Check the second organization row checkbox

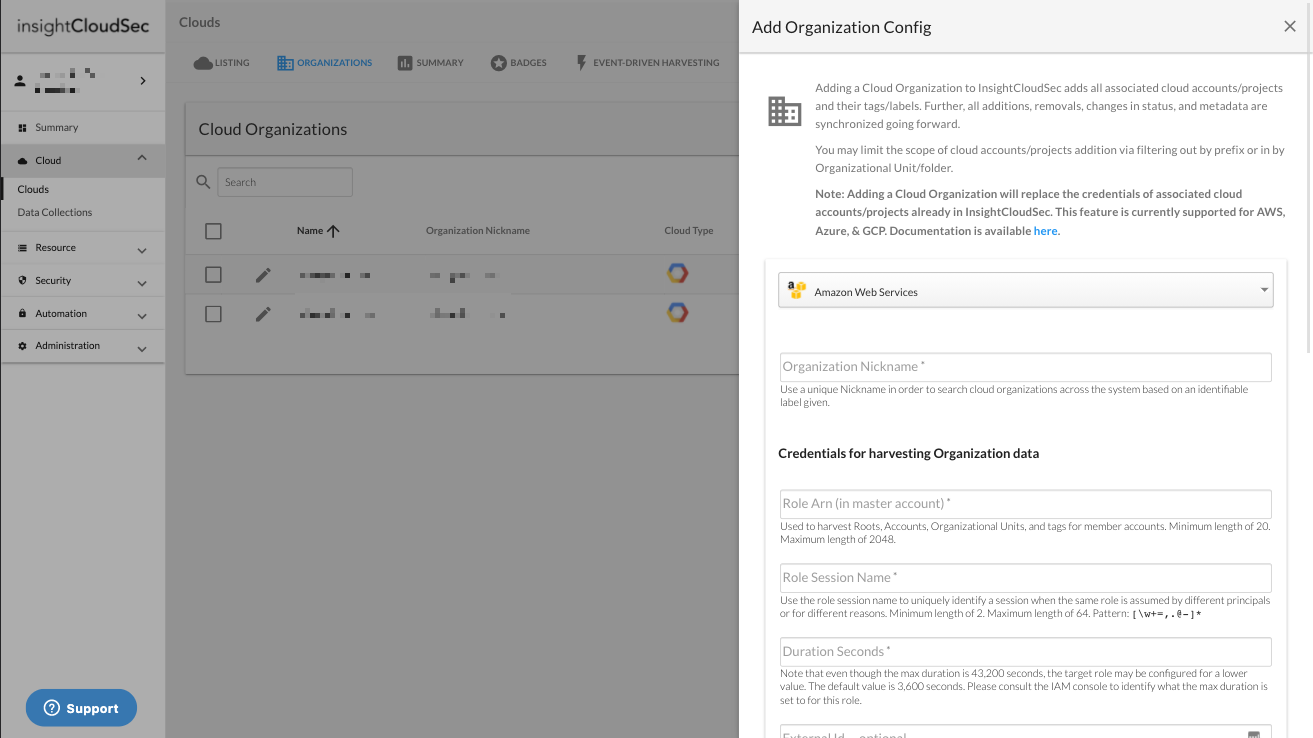tap(213, 314)
